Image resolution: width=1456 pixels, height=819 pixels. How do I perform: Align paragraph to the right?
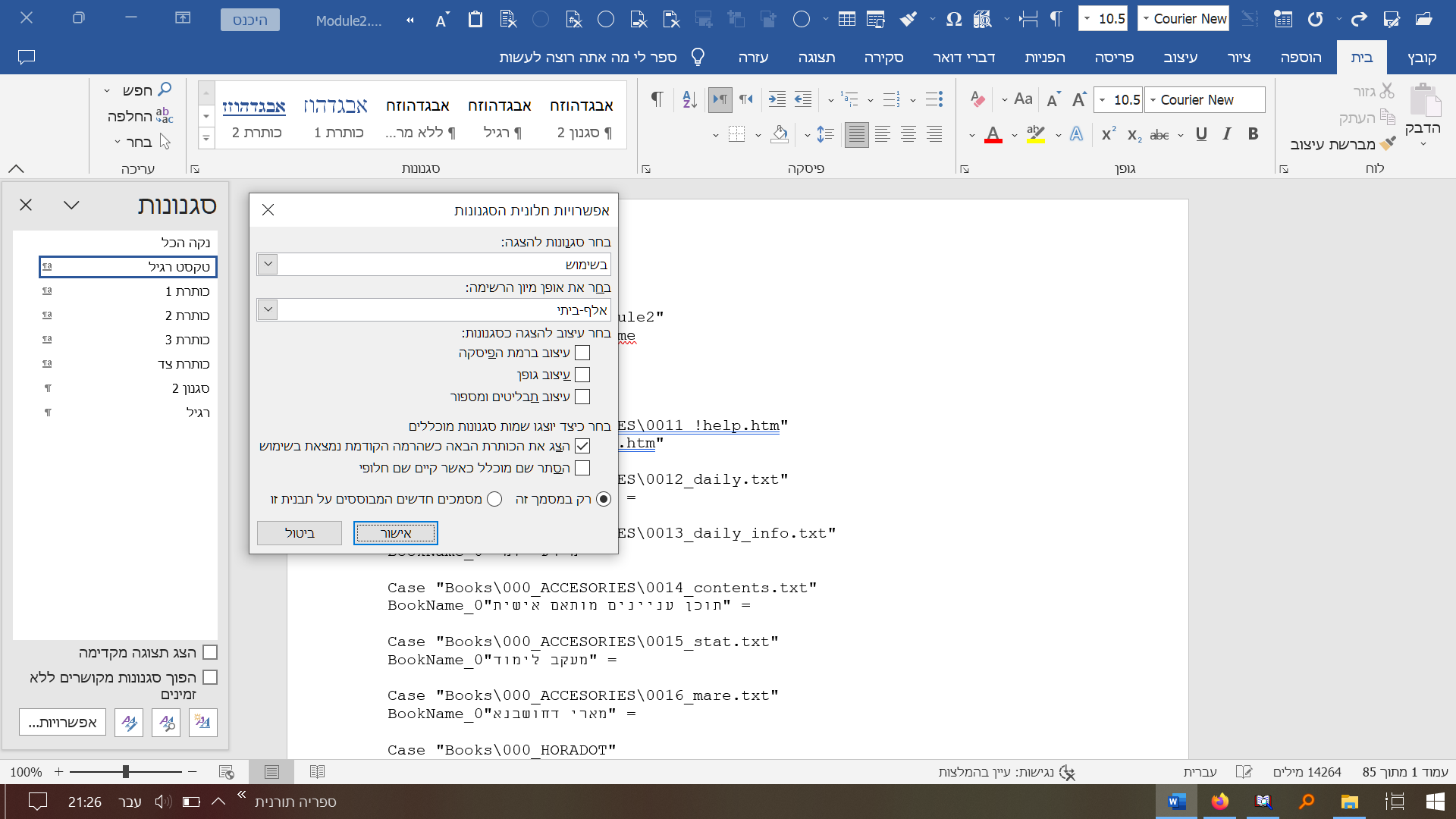click(x=934, y=134)
